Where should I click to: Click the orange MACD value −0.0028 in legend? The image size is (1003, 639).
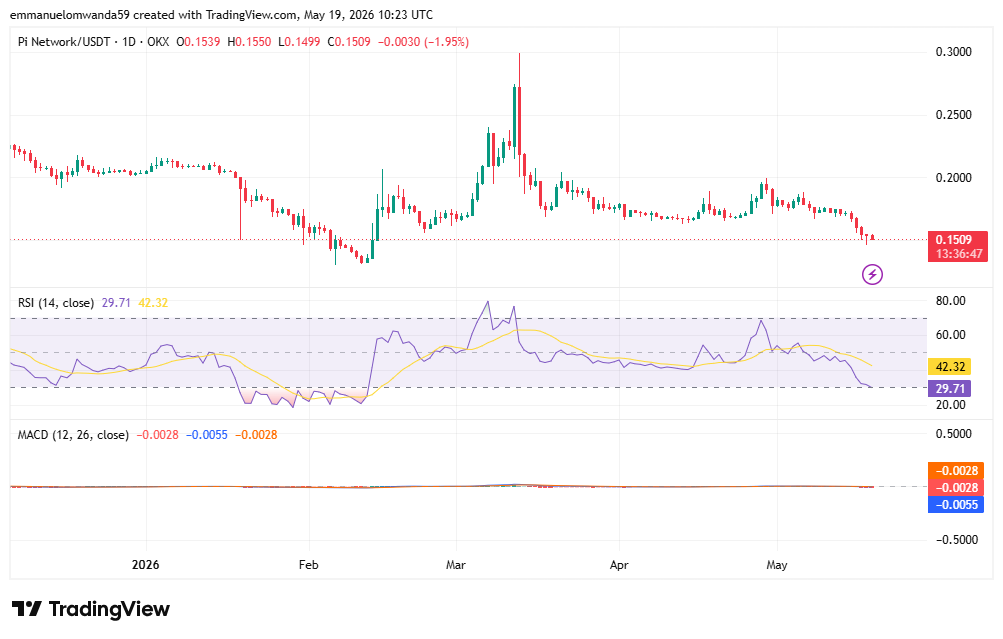[256, 435]
